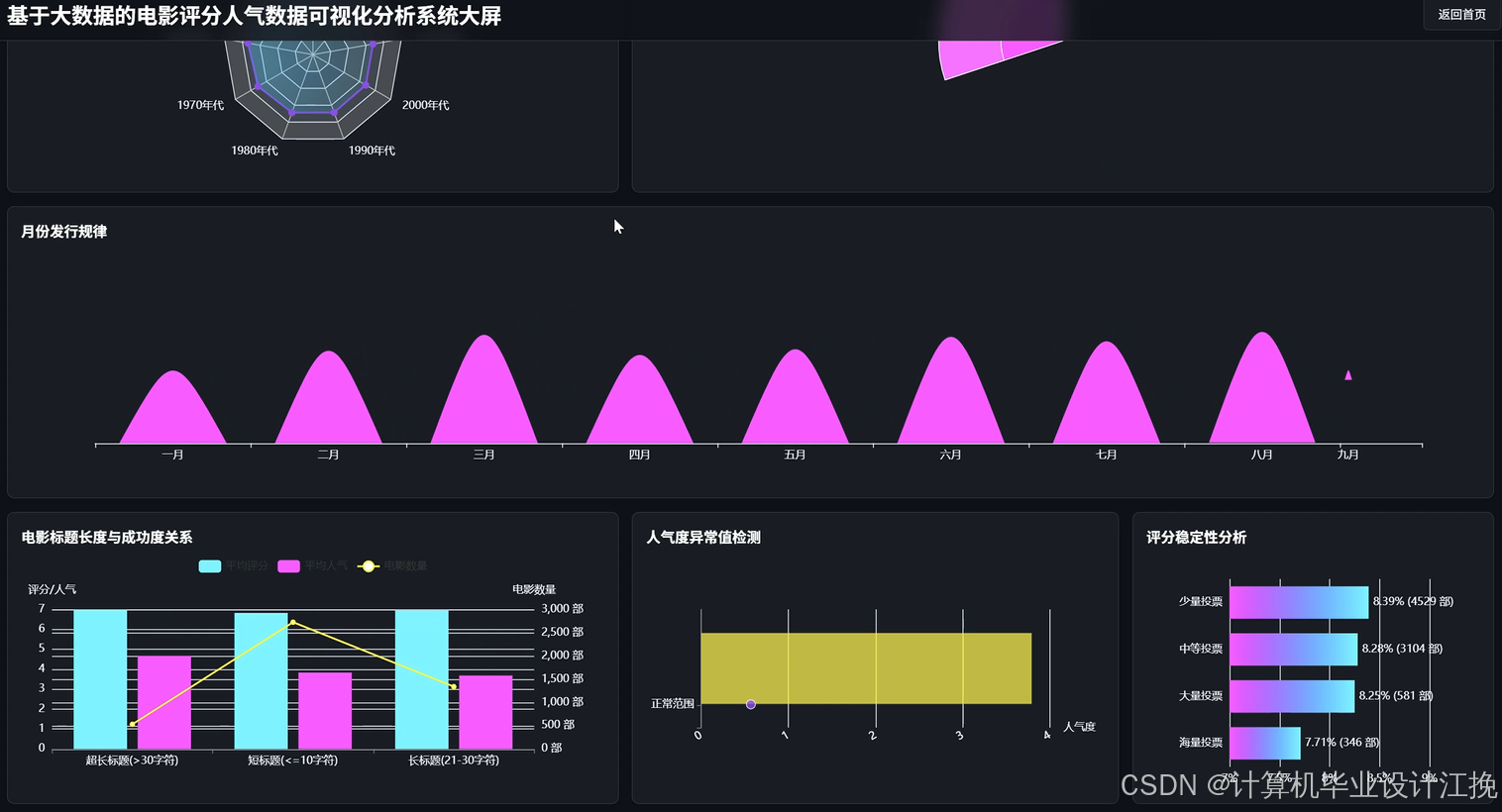
Task: Select the 八月 peak in monthly chart
Action: 1262,394
